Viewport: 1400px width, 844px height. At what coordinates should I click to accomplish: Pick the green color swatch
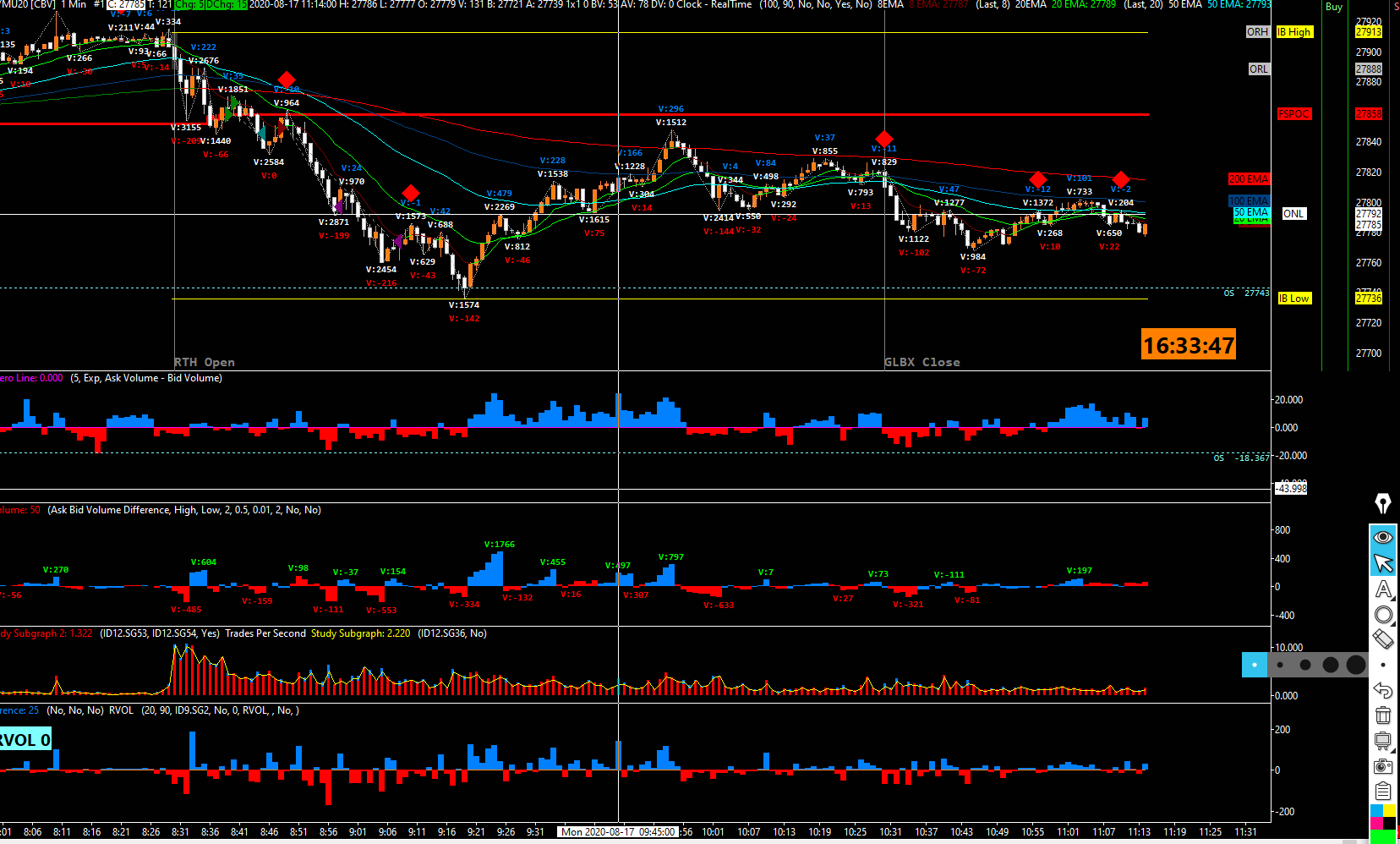1383,836
